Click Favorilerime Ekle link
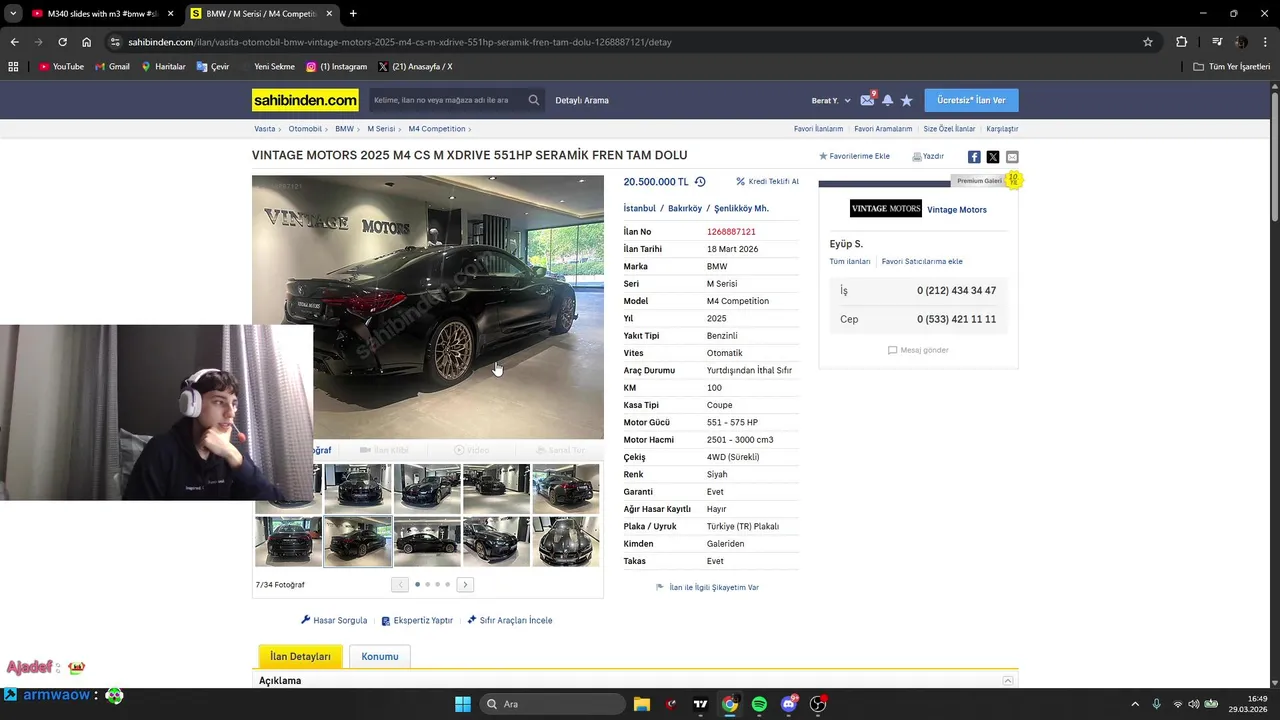The image size is (1280, 720). 854,156
